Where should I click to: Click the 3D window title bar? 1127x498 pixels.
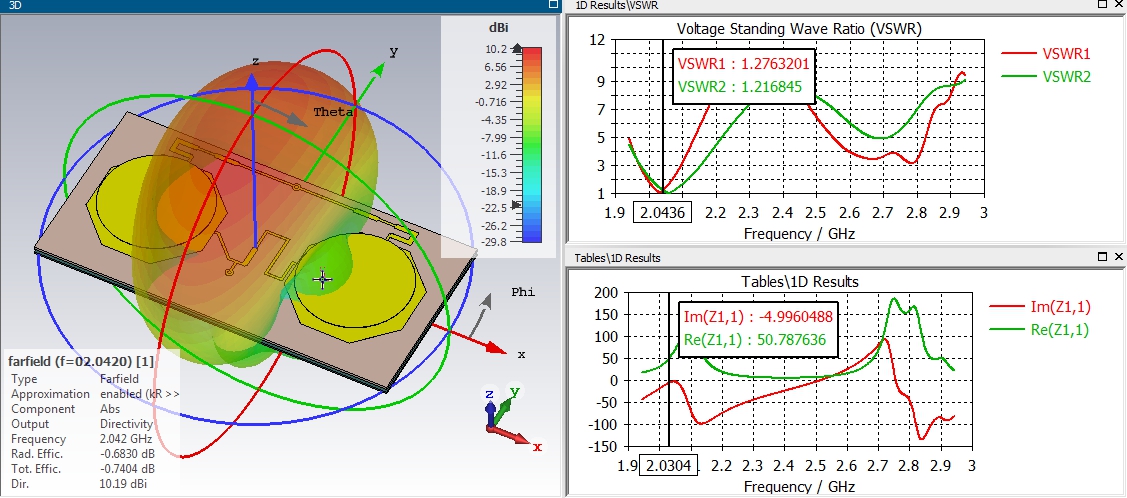[x=280, y=5]
